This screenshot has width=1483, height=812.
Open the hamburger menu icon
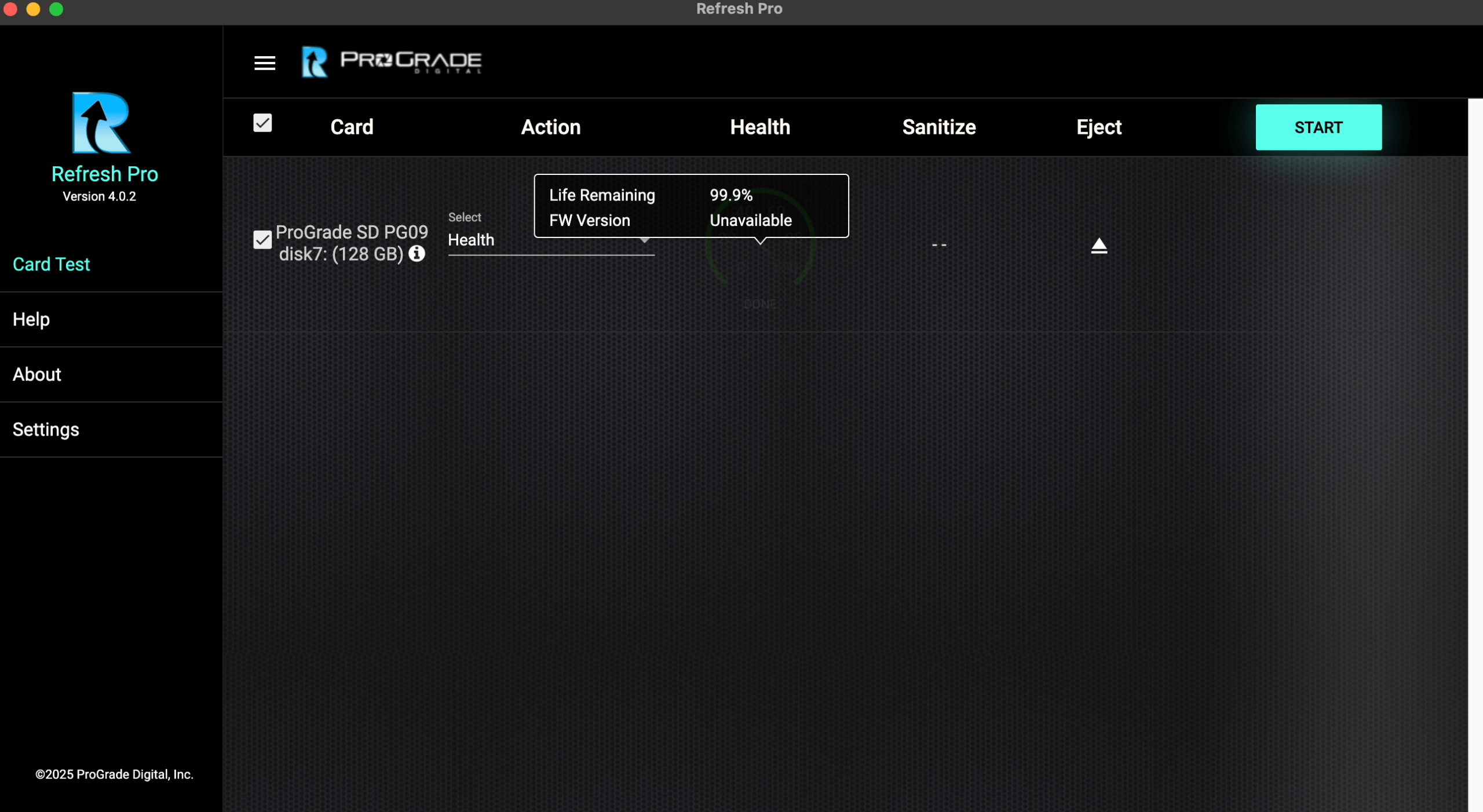(x=265, y=63)
